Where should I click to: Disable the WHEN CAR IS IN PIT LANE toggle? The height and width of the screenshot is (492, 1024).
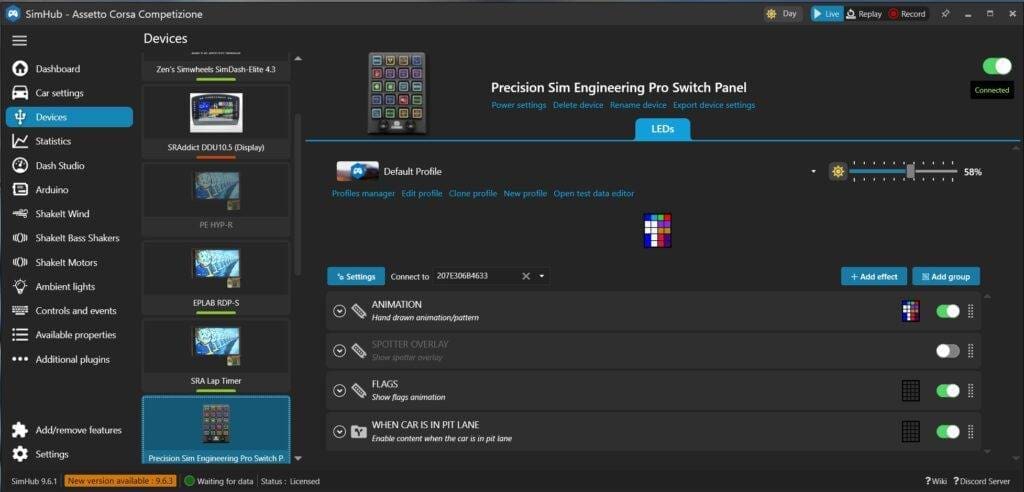coord(948,431)
